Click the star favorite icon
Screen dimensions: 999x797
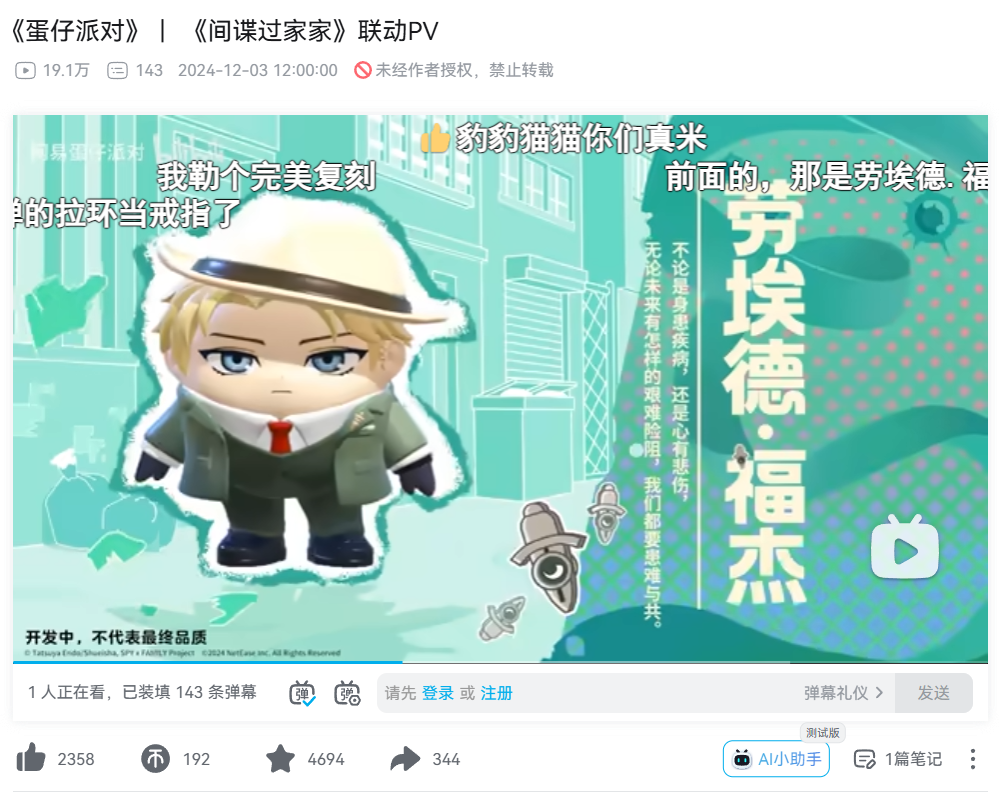(x=280, y=758)
